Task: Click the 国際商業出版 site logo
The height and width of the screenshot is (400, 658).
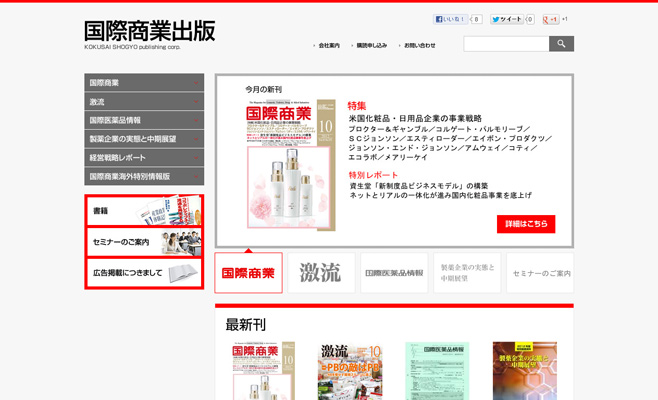Action: pos(150,34)
